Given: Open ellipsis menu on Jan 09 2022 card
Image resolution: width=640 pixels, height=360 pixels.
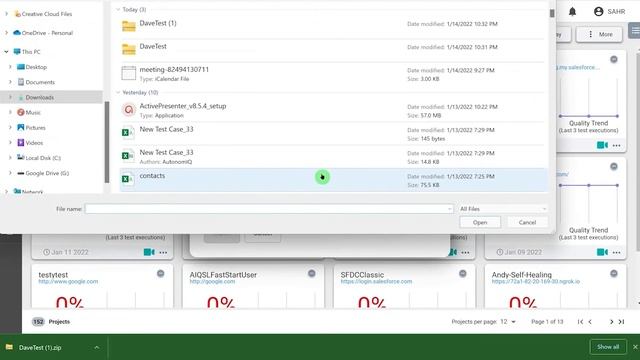Looking at the screenshot, I should pyautogui.click(x=616, y=253).
